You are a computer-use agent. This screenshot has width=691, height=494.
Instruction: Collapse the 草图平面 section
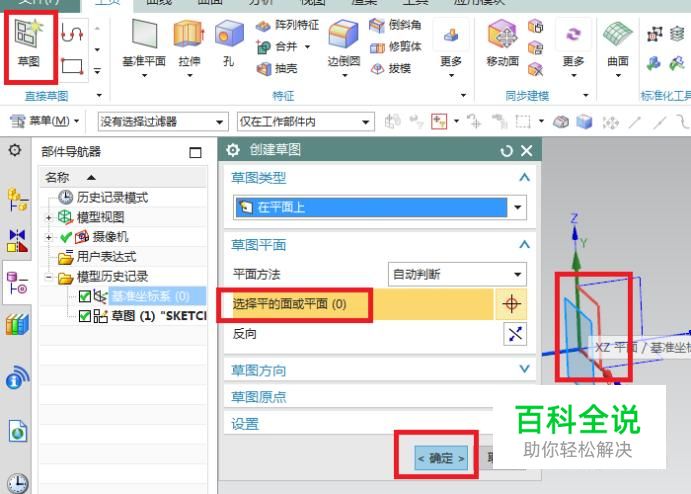524,245
